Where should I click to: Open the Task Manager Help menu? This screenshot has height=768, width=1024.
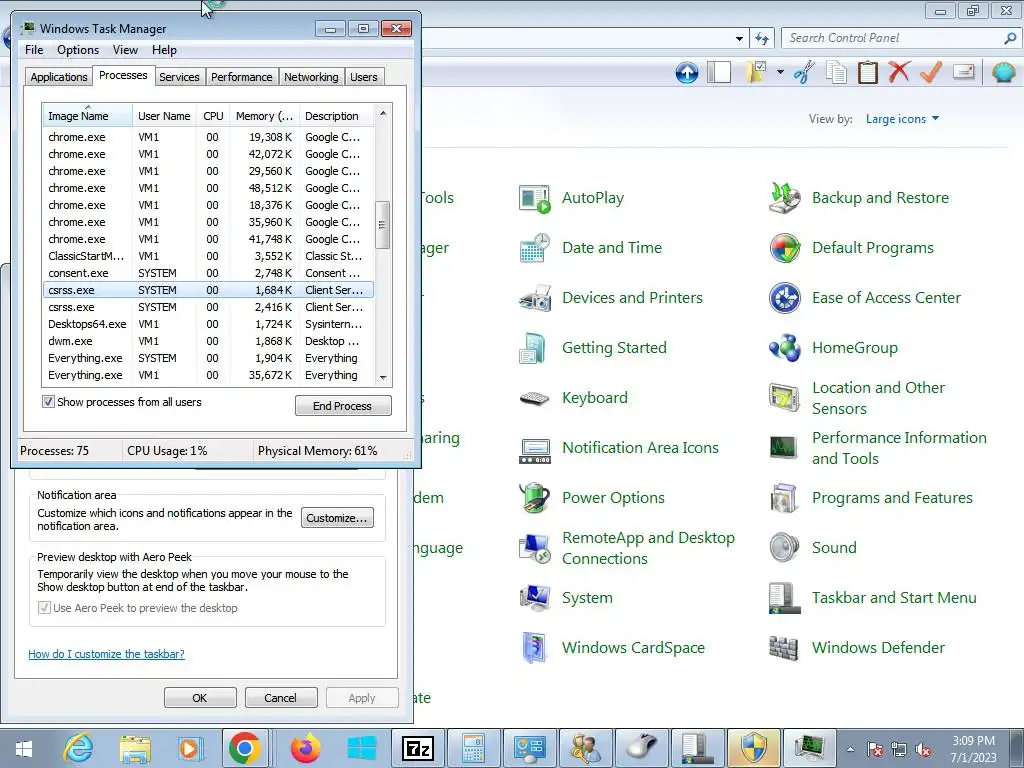click(x=165, y=50)
